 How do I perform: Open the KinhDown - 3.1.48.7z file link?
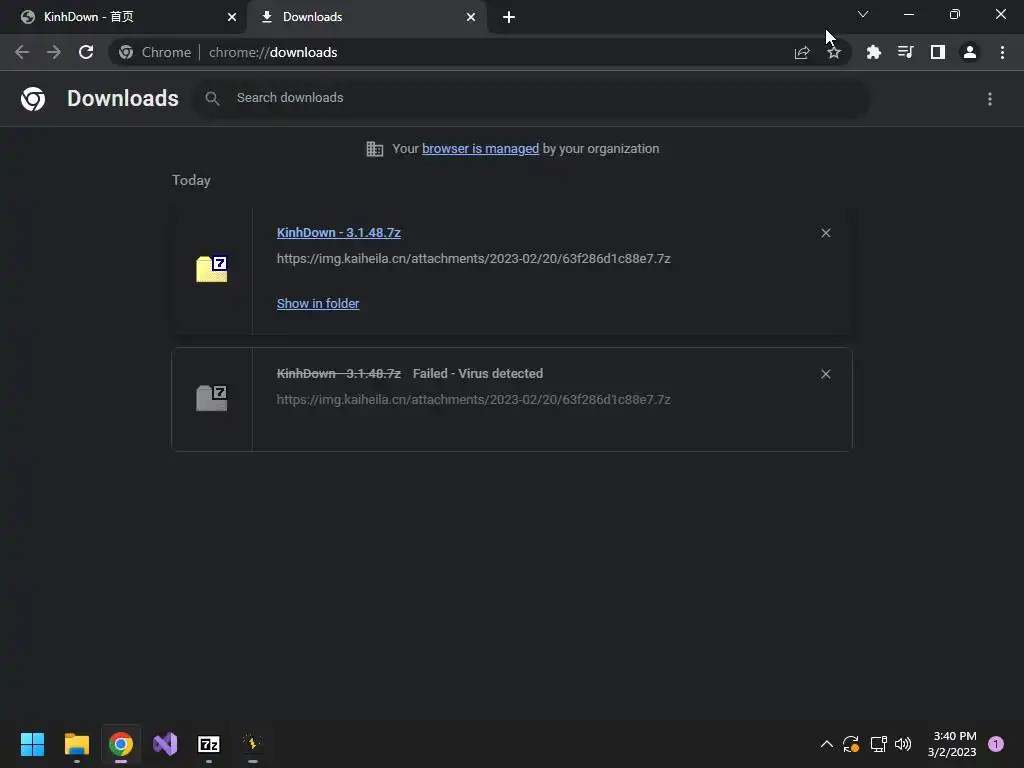pos(338,232)
